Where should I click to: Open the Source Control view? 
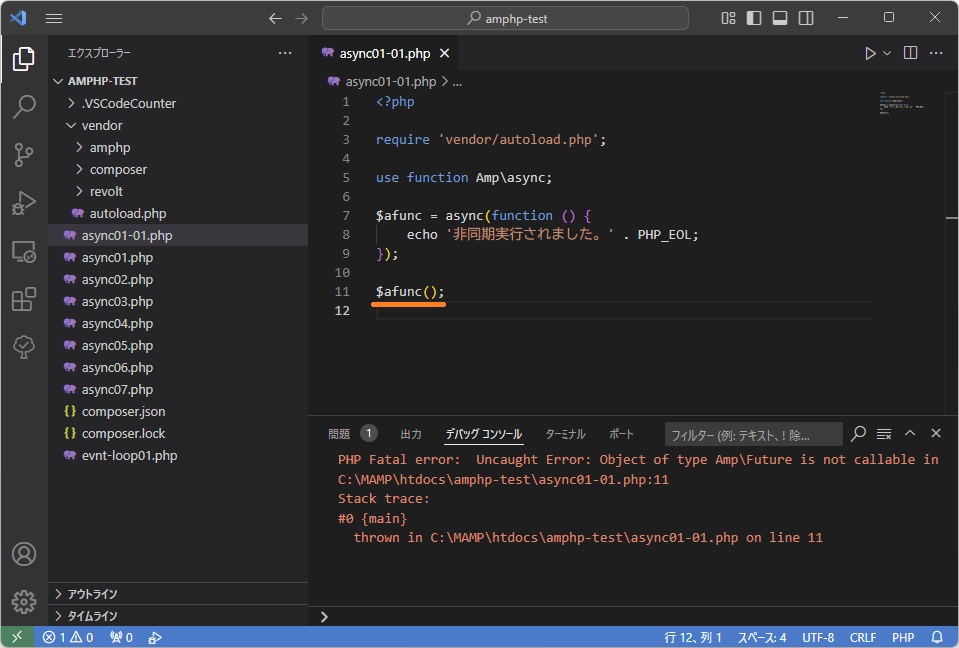point(24,155)
